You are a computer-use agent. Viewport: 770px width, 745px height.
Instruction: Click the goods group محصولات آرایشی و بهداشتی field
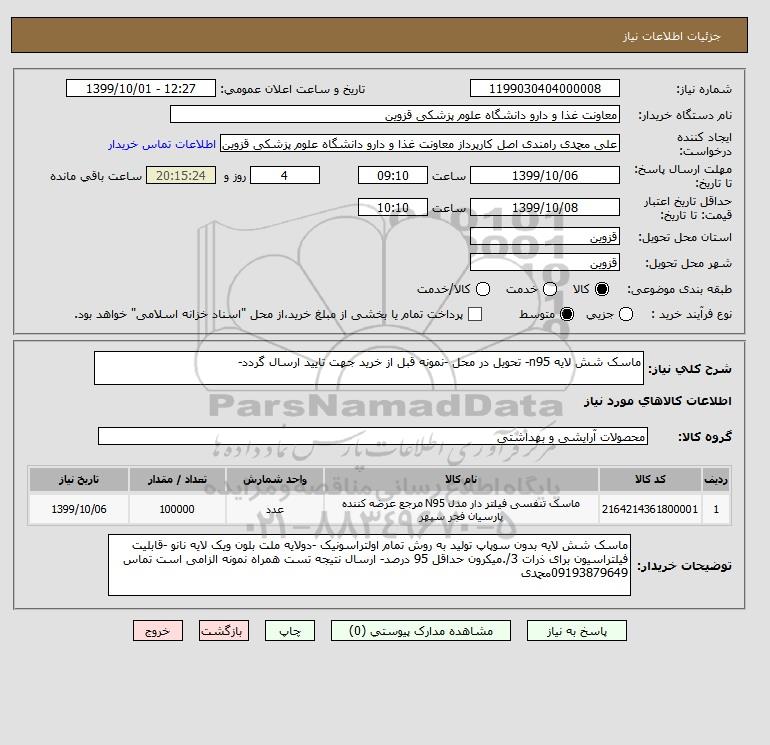[x=373, y=436]
